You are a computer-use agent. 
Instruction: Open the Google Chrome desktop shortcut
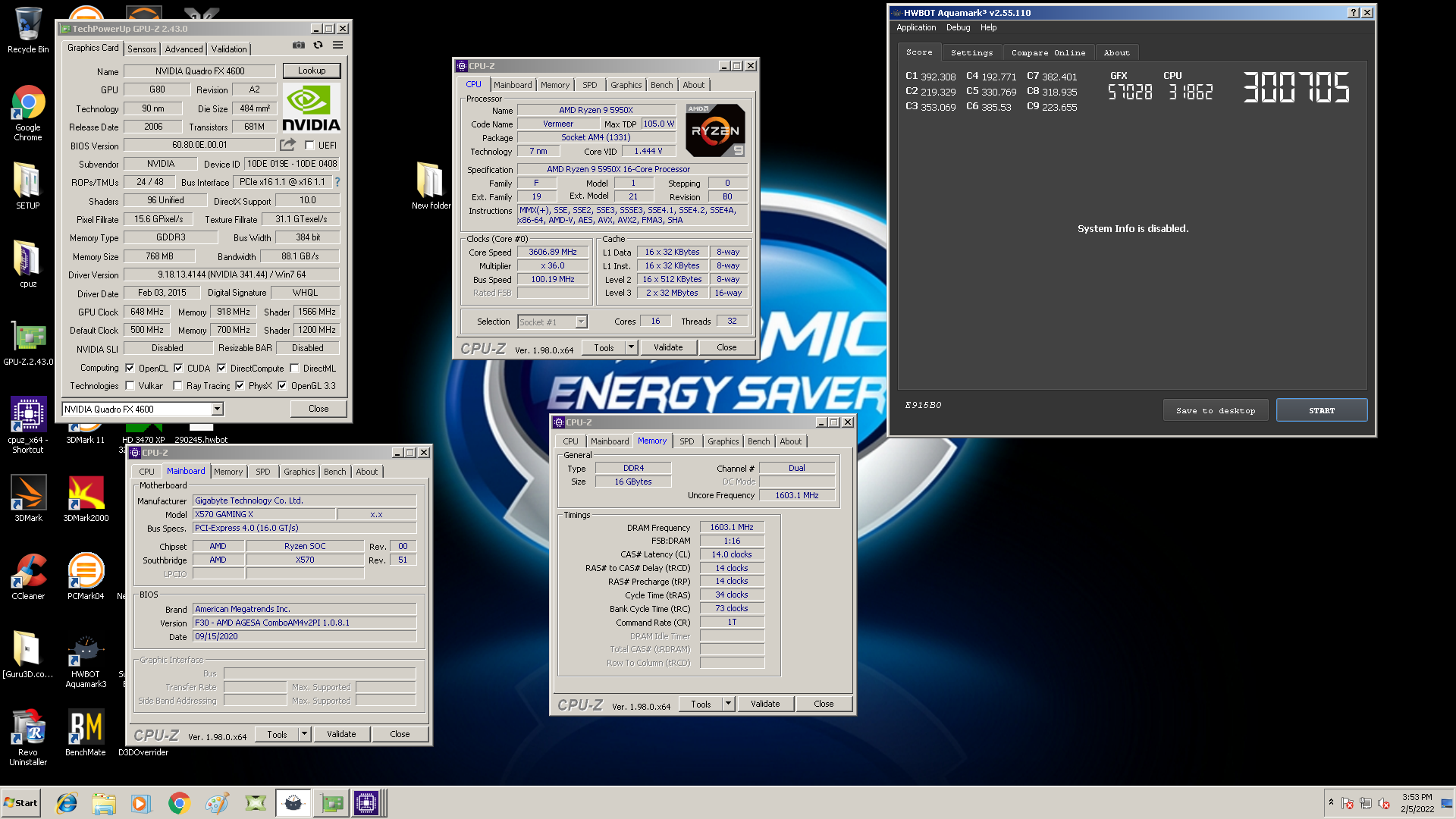click(x=28, y=112)
